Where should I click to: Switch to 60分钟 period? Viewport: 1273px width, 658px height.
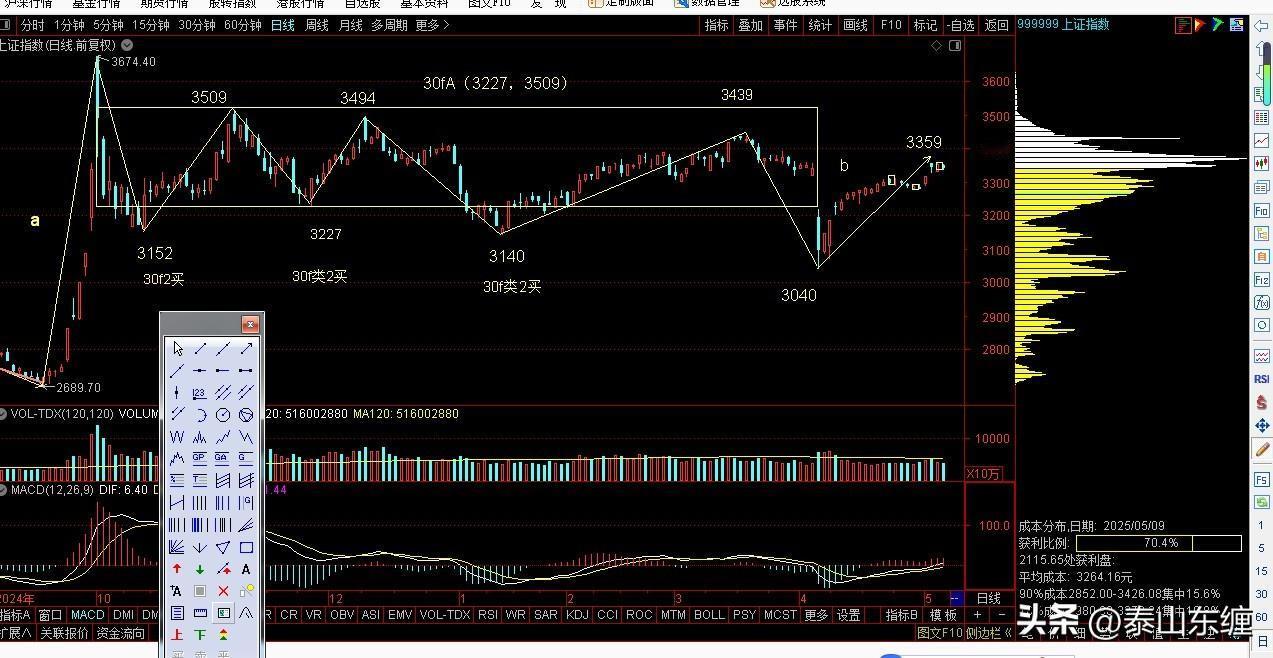(243, 25)
